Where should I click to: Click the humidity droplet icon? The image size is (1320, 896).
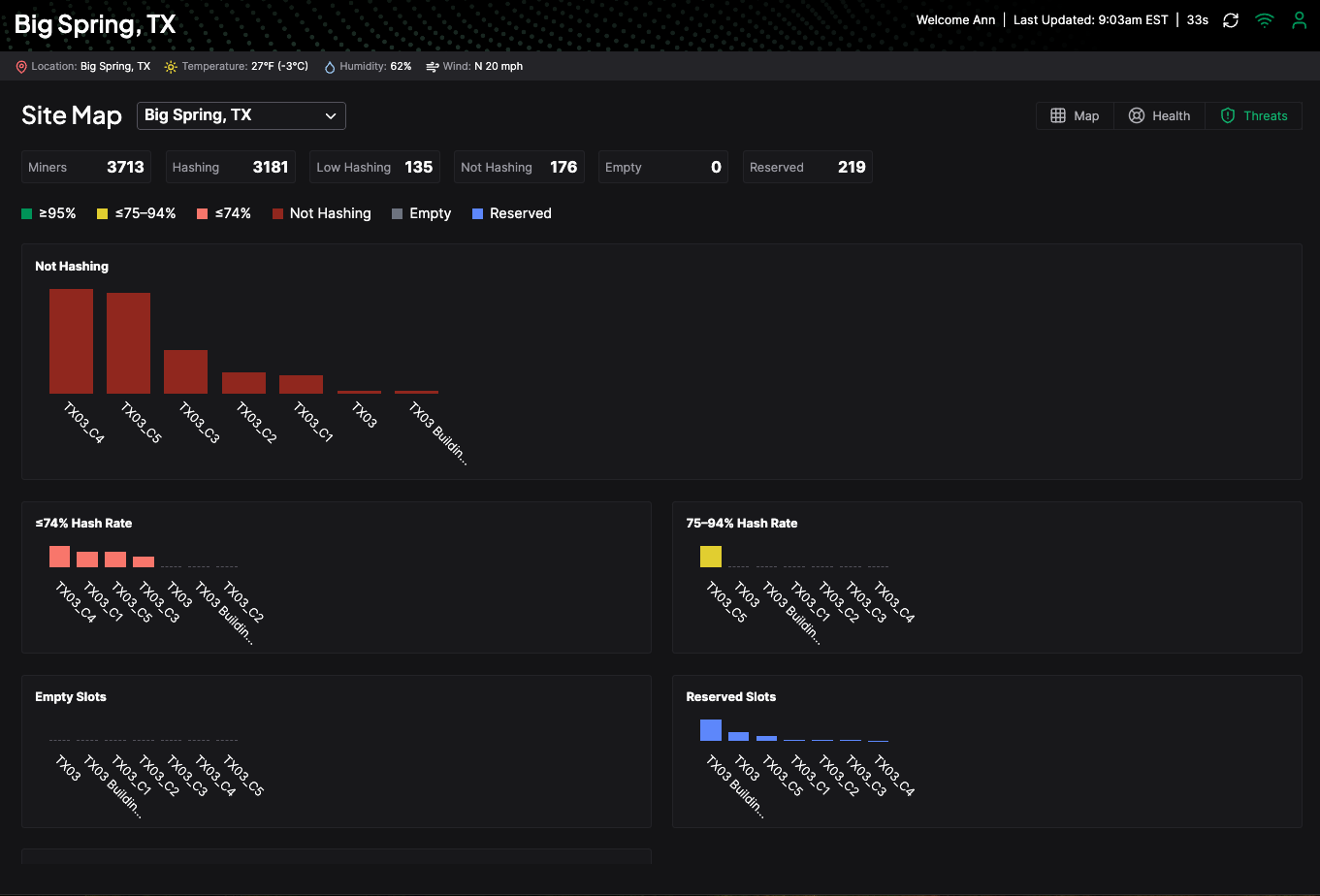pyautogui.click(x=330, y=67)
